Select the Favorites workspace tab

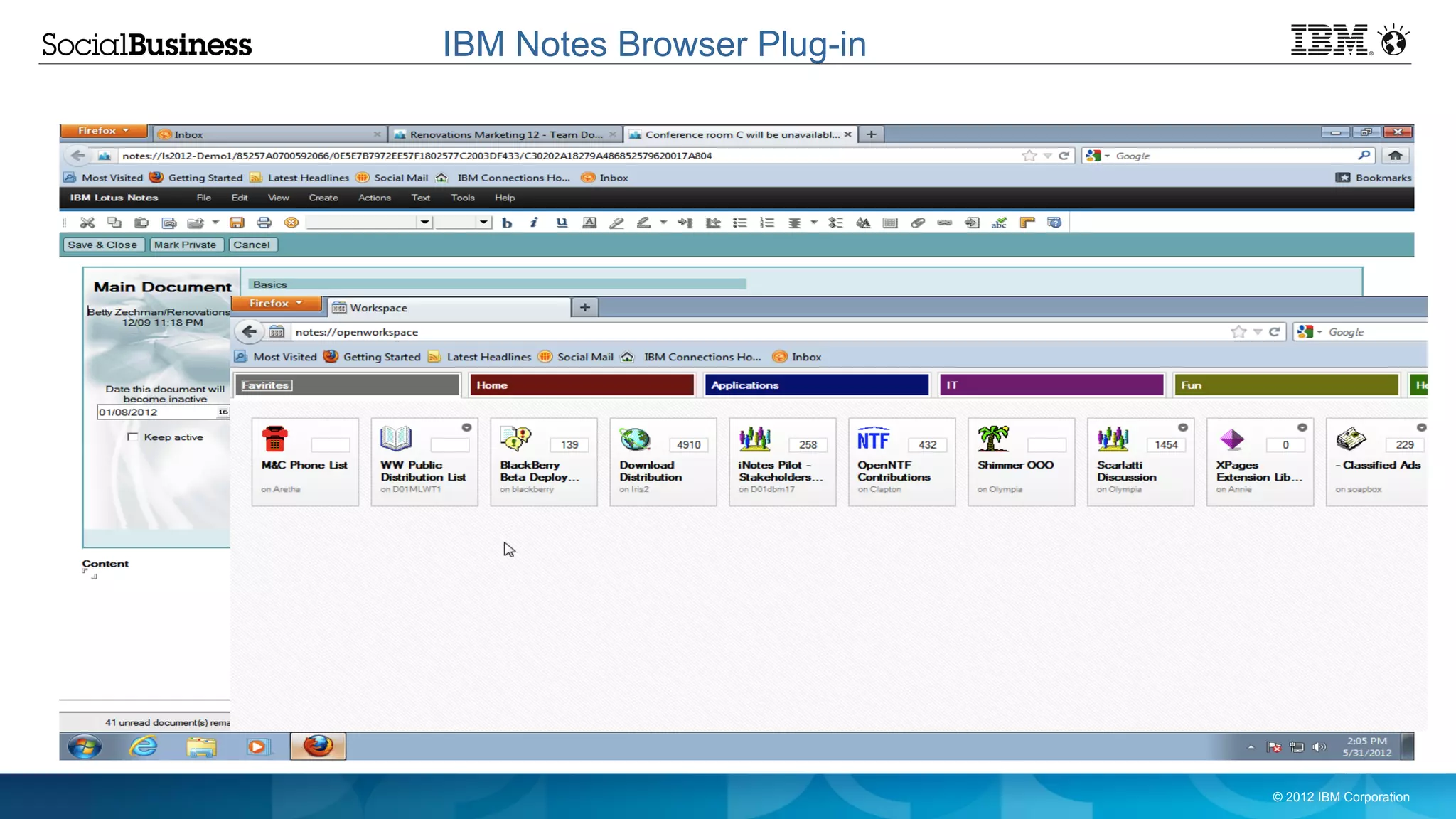[x=347, y=385]
